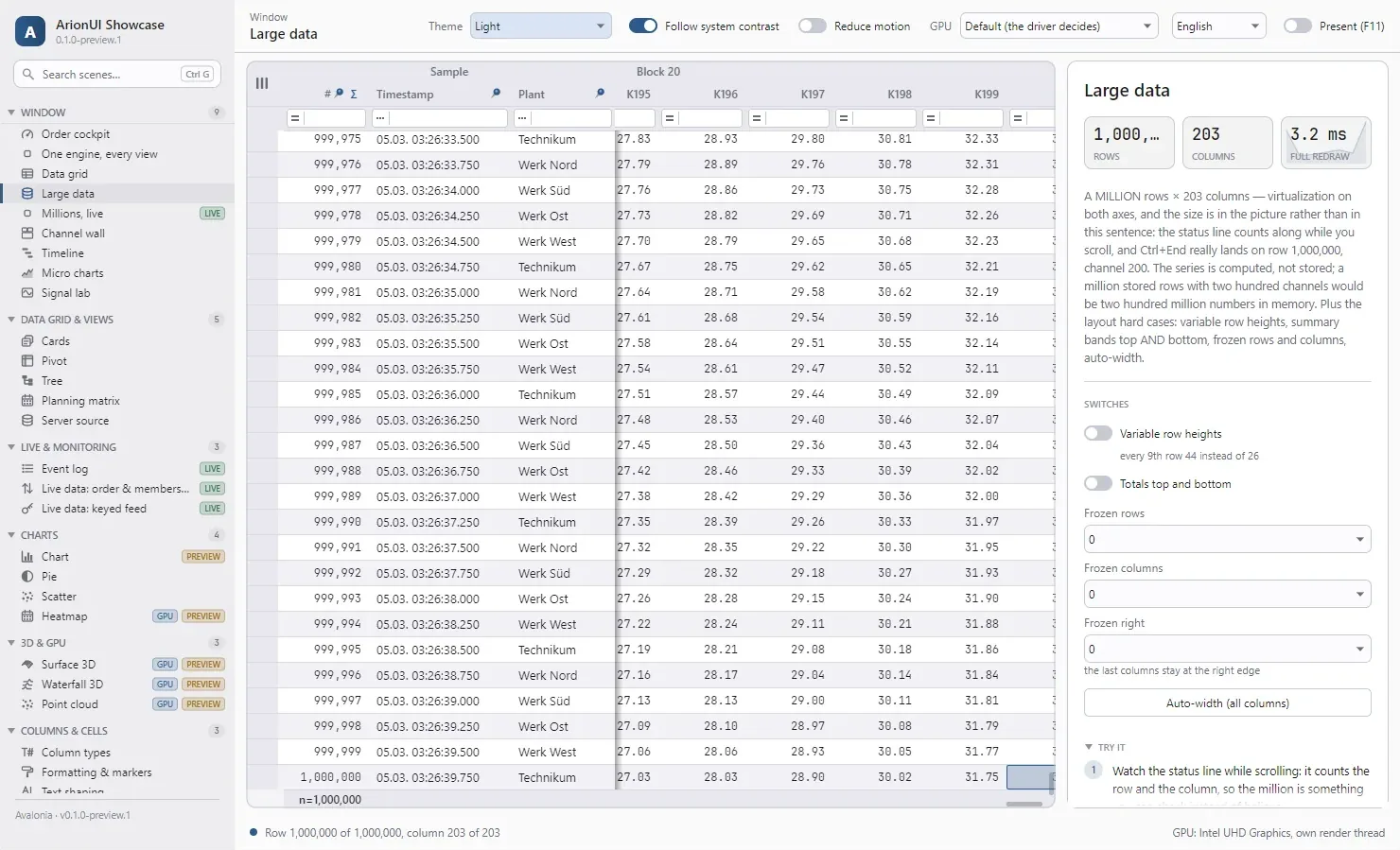Click the Timeline icon in sidebar
The width and height of the screenshot is (1400, 850).
tap(27, 253)
